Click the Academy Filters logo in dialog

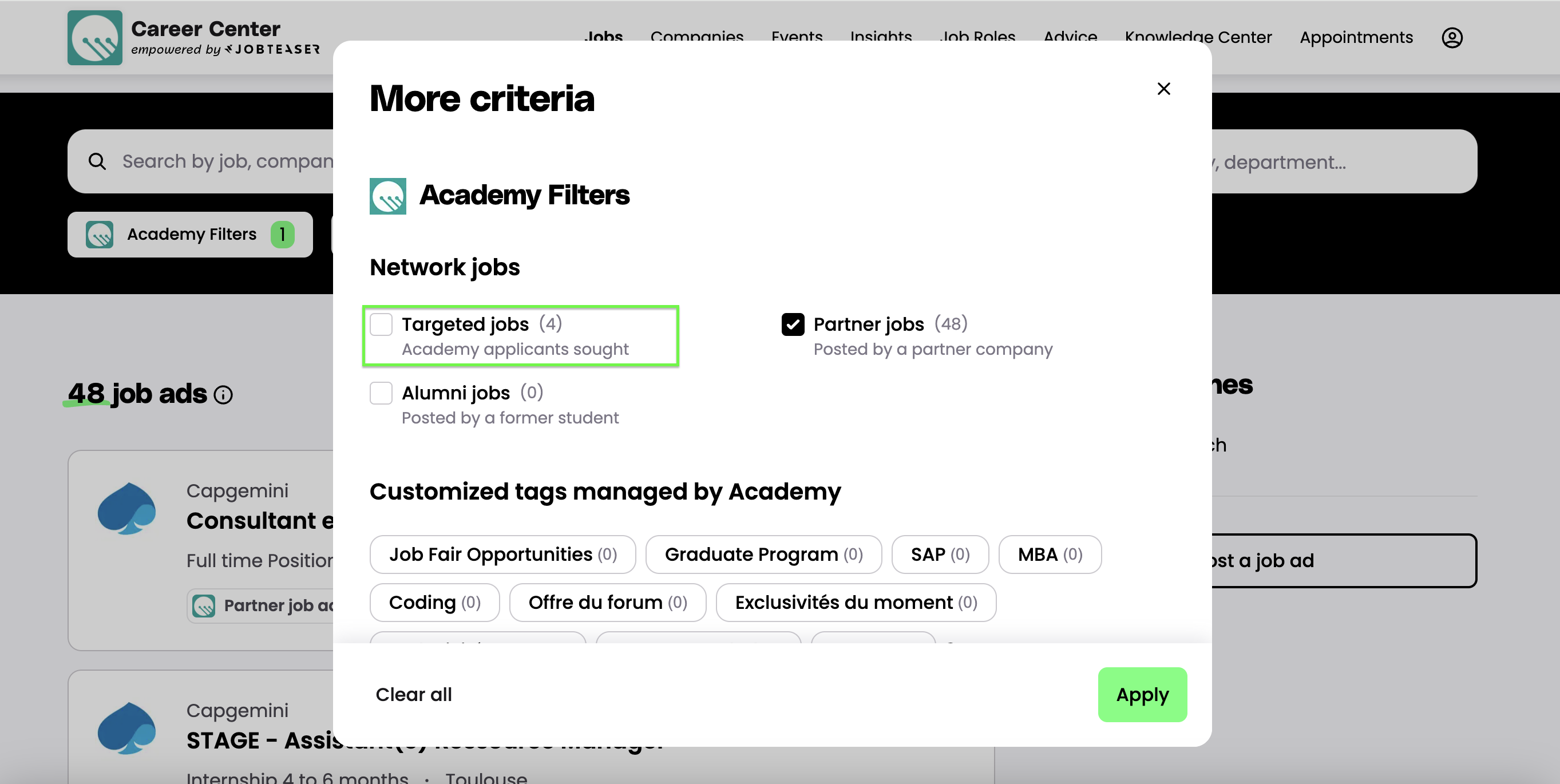(387, 196)
